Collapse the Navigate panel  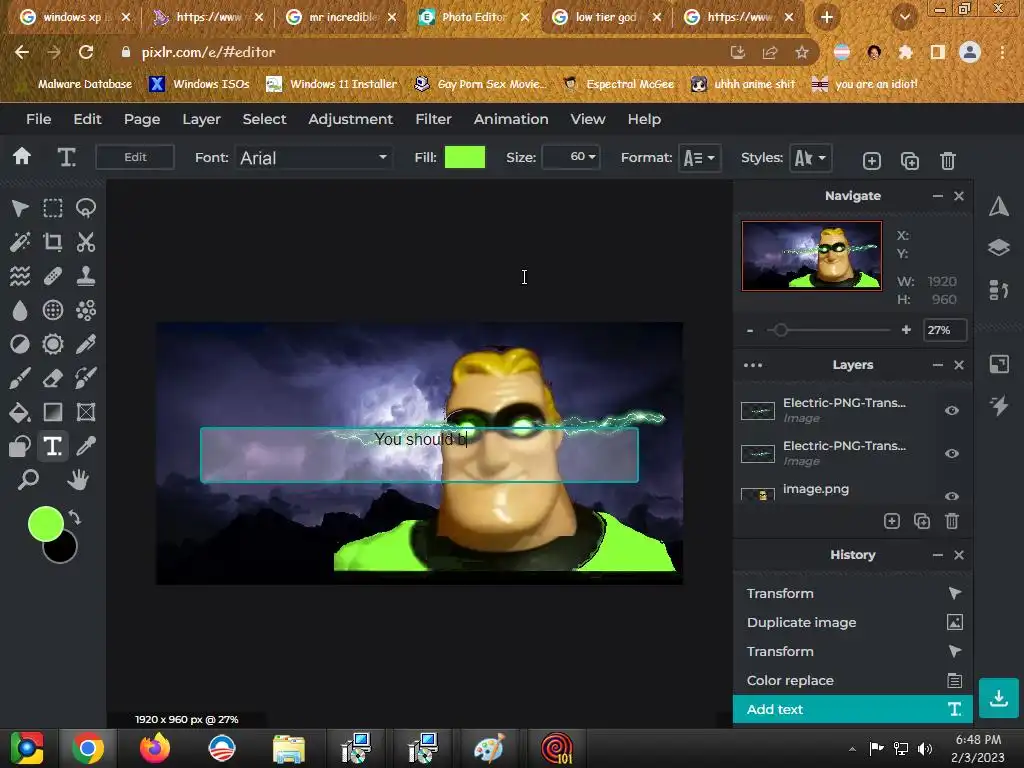tap(938, 196)
